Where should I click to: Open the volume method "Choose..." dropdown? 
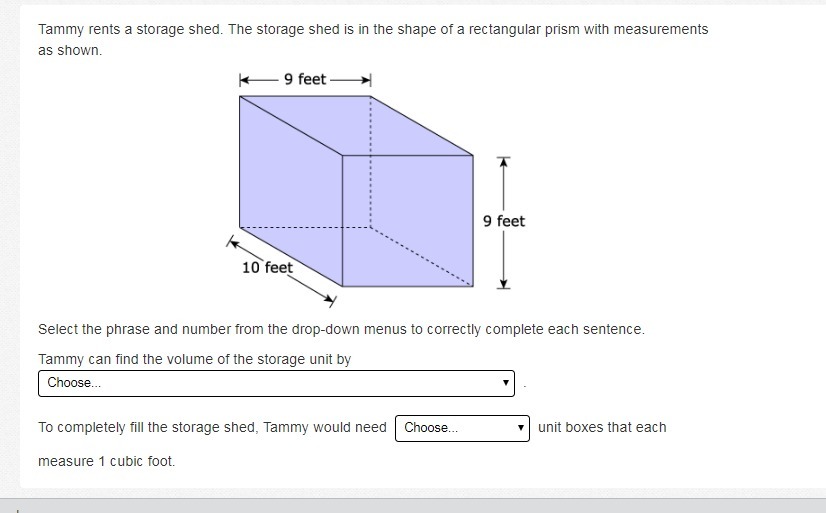pyautogui.click(x=276, y=383)
